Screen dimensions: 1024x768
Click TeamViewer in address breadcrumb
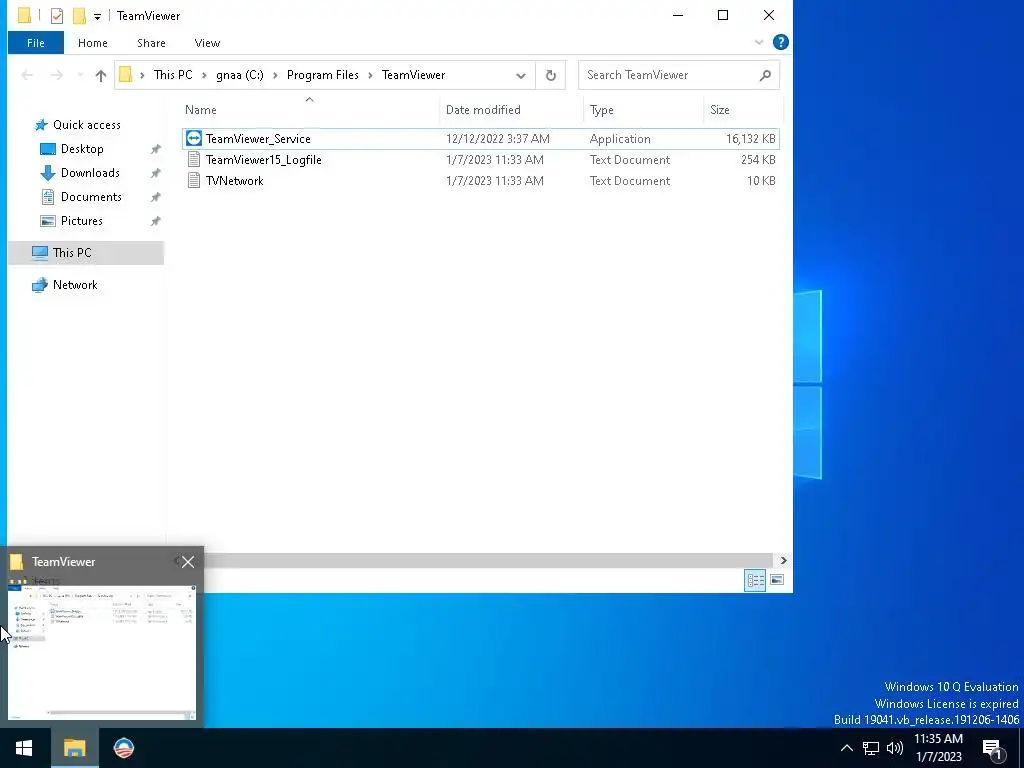(x=413, y=75)
